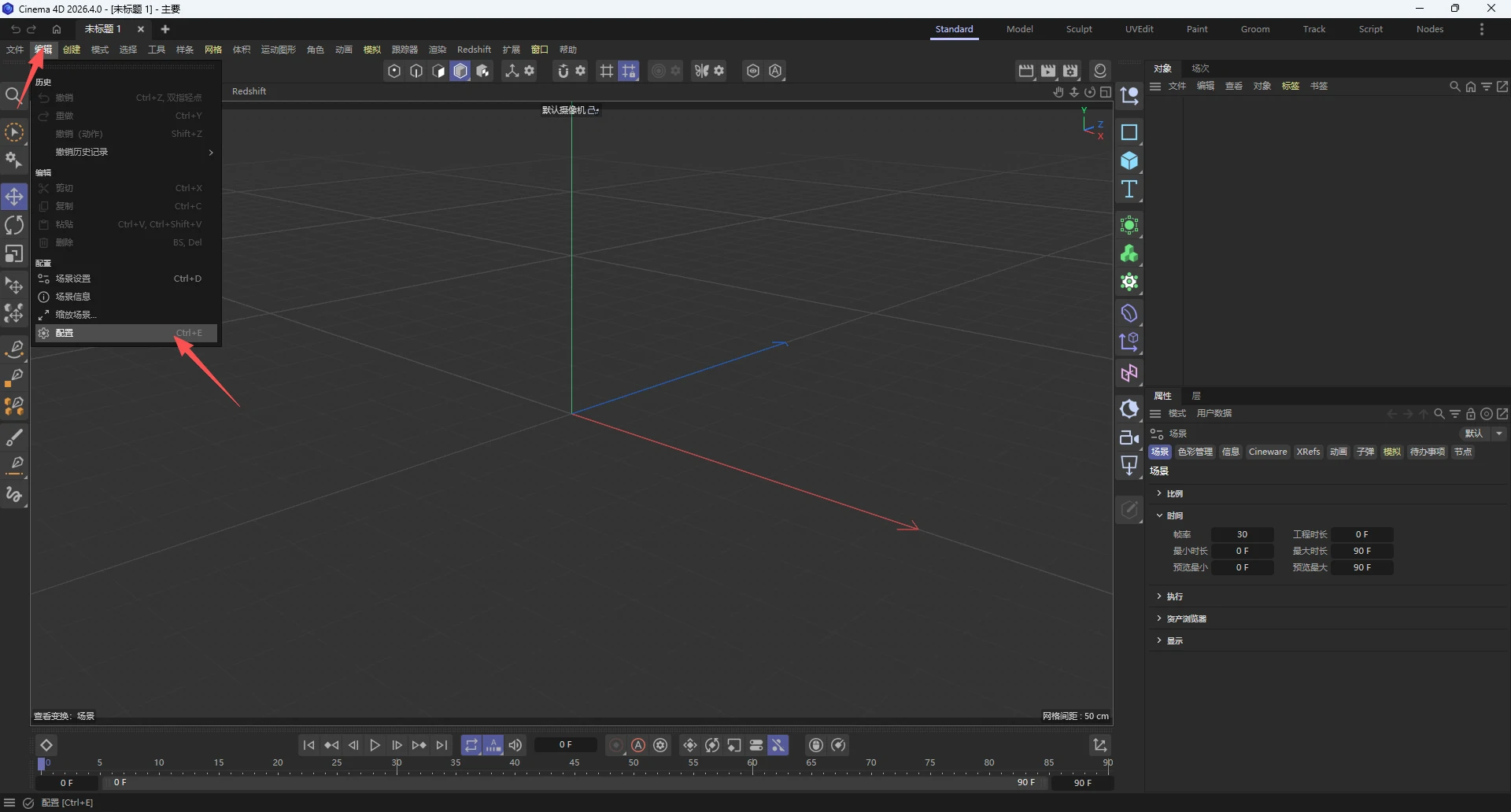1511x812 pixels.
Task: Add a Text spline object
Action: pos(1129,189)
